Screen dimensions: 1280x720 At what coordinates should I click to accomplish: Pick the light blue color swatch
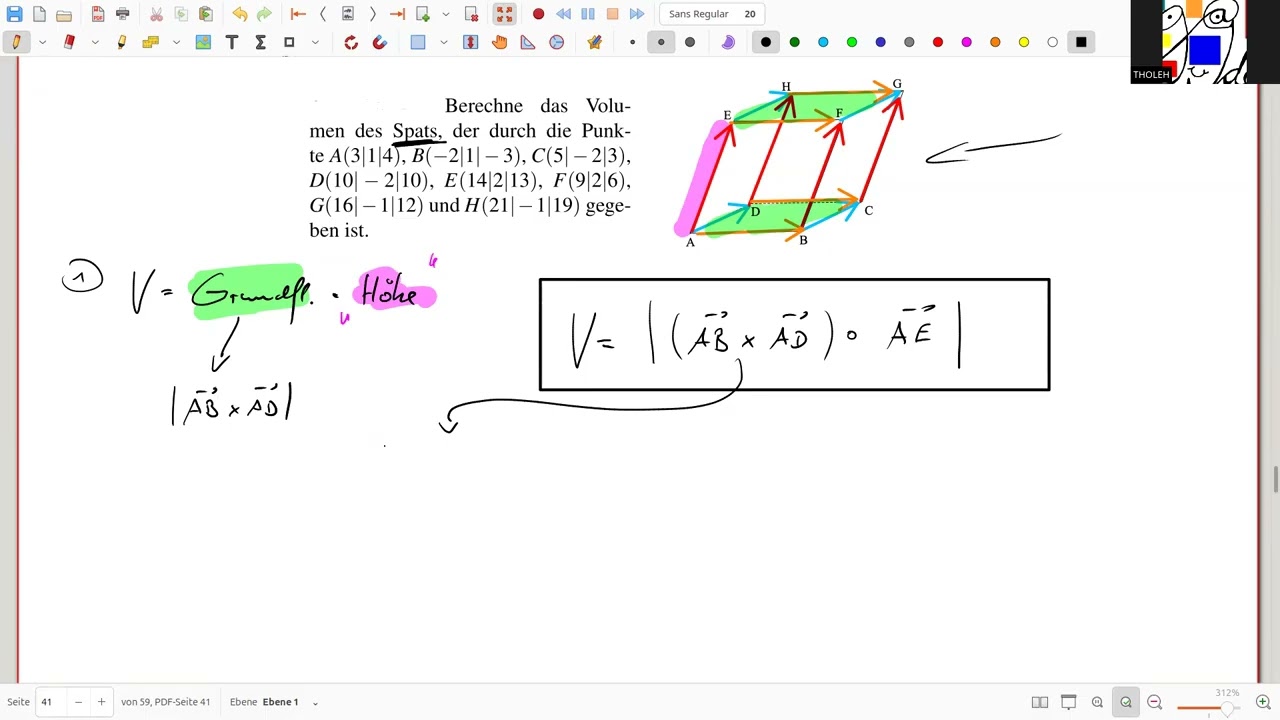(823, 42)
